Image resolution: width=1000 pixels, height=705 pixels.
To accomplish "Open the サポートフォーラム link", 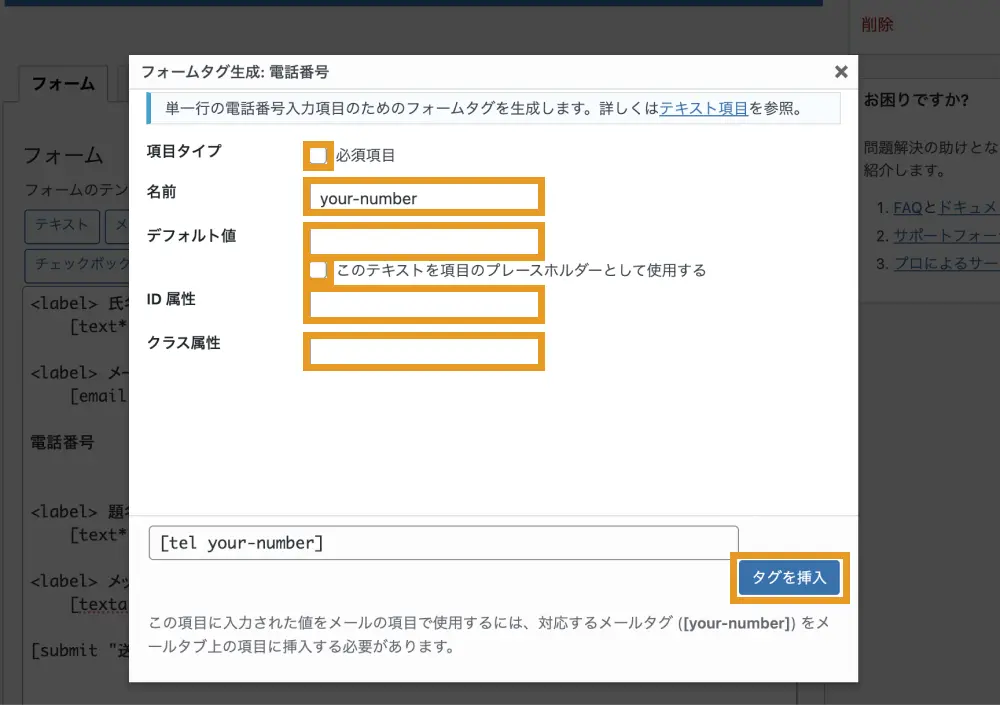I will click(x=945, y=236).
